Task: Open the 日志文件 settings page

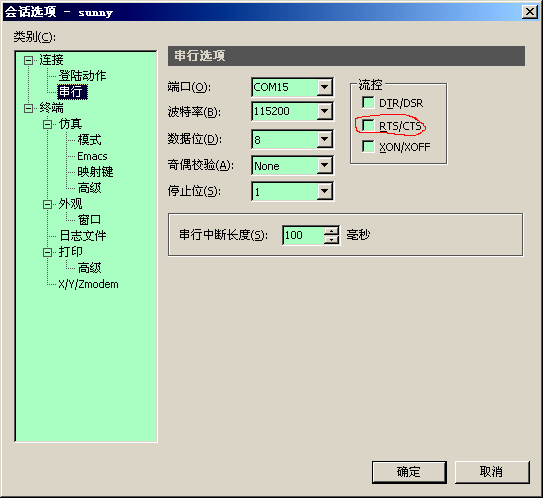Action: (83, 235)
